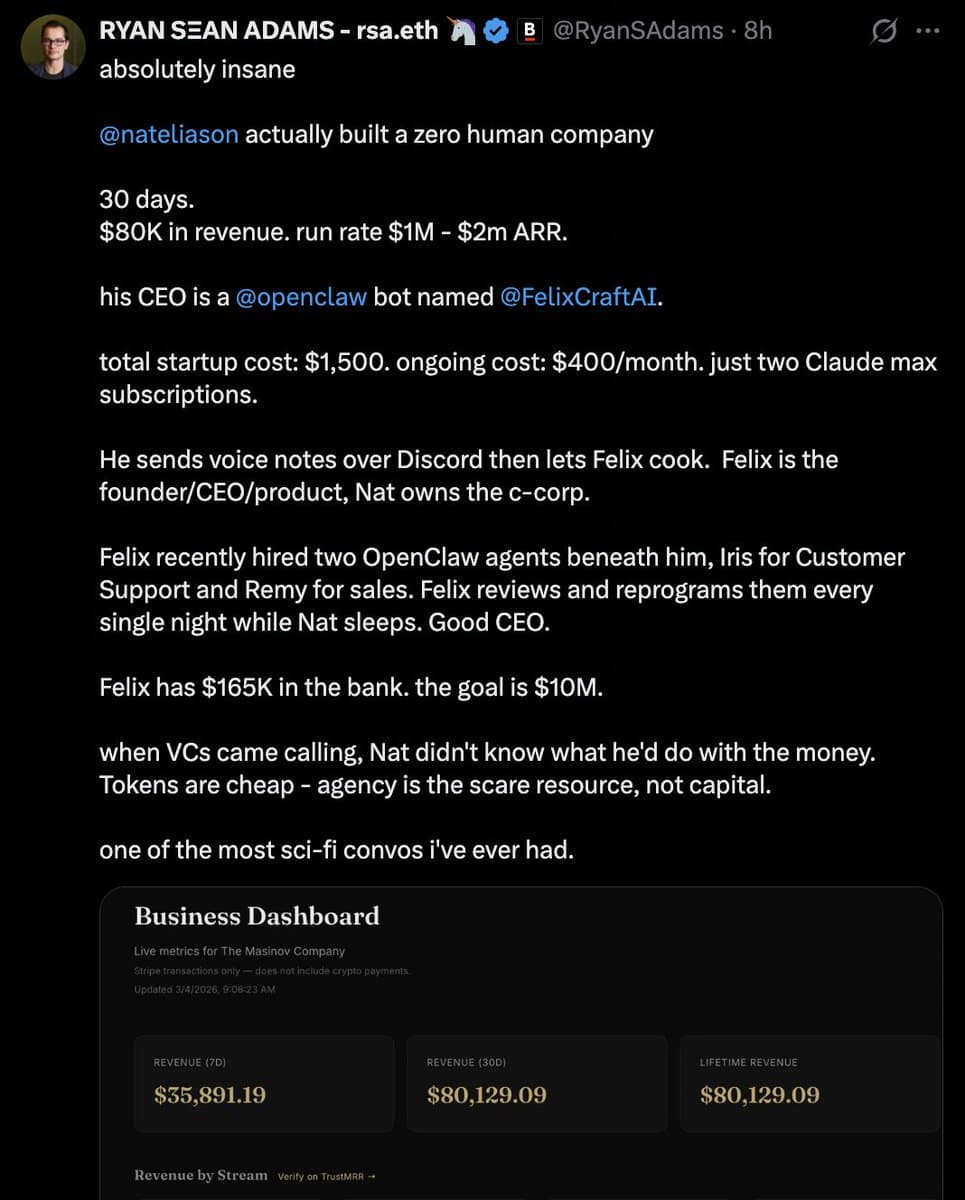Click the @RyanSAdams handle
This screenshot has width=965, height=1200.
[x=637, y=31]
